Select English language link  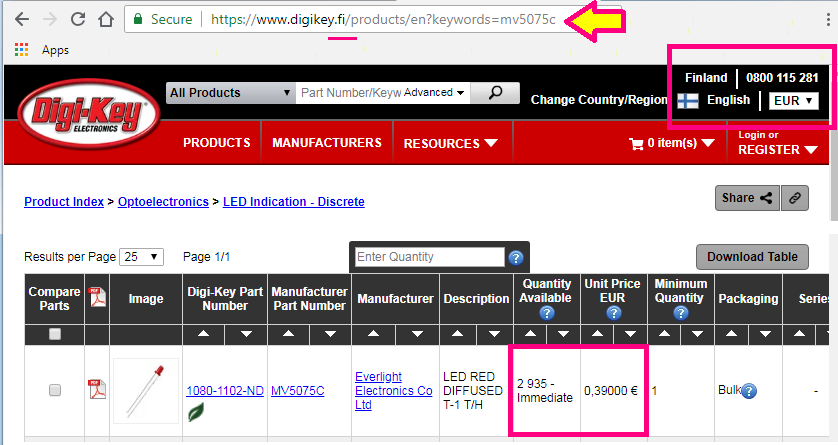coord(728,100)
